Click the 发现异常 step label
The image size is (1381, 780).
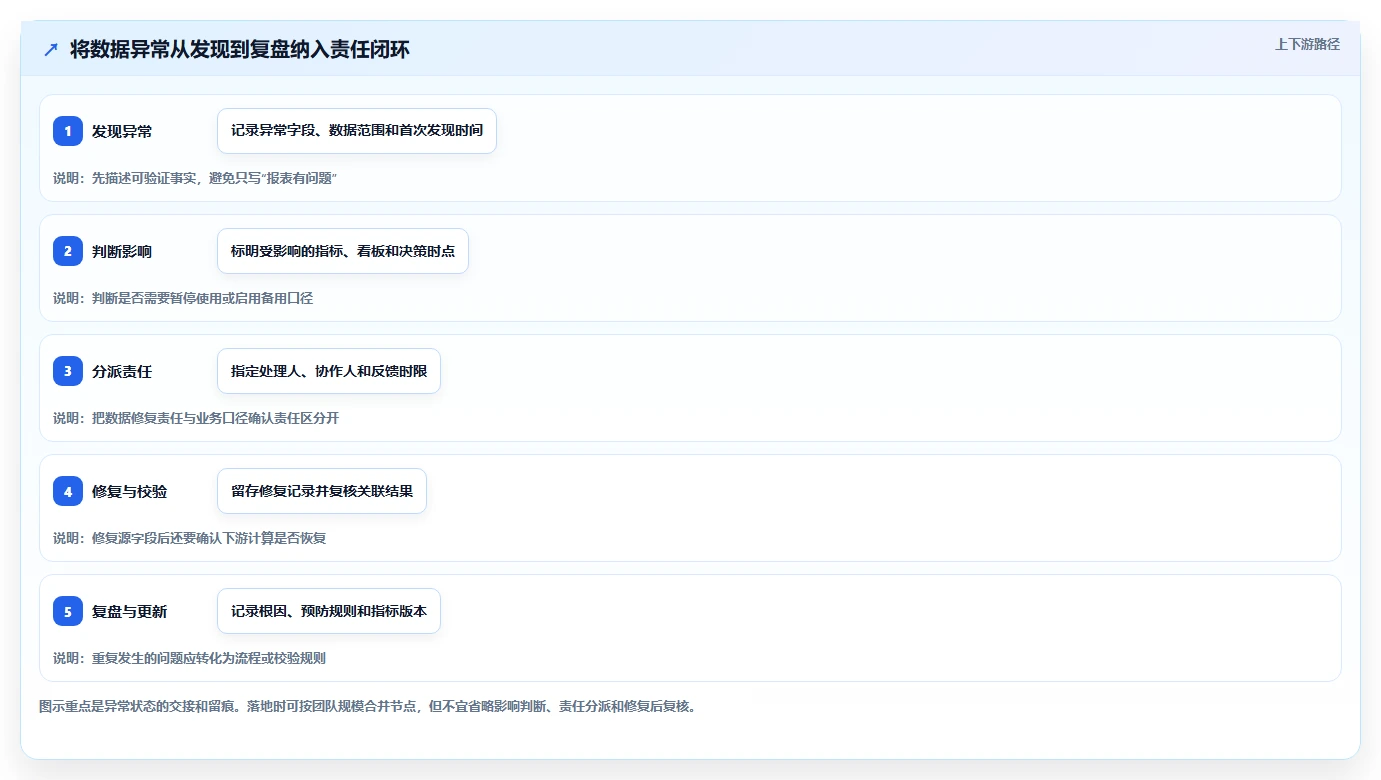(122, 131)
